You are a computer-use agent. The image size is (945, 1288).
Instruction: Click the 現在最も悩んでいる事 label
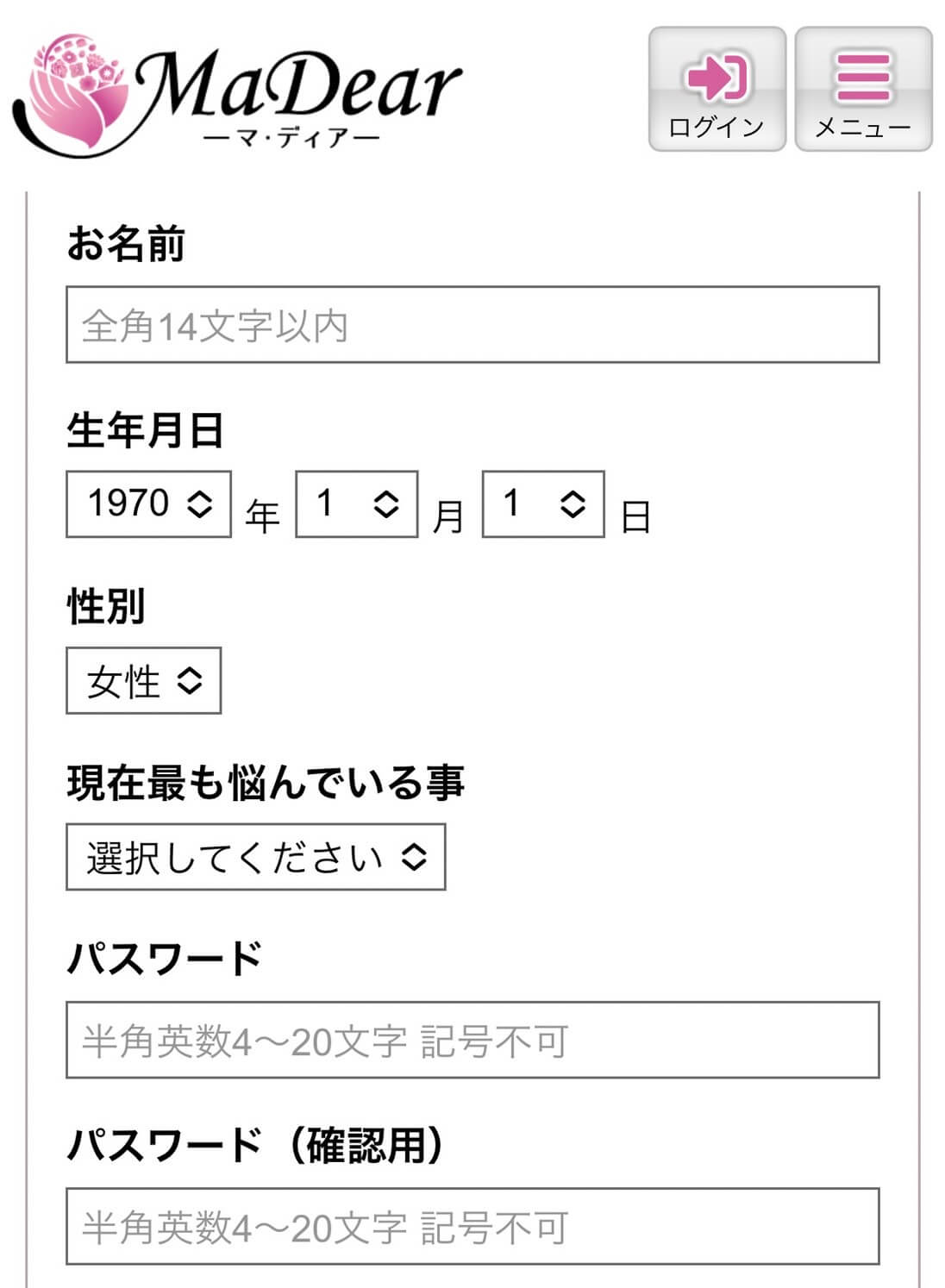266,783
